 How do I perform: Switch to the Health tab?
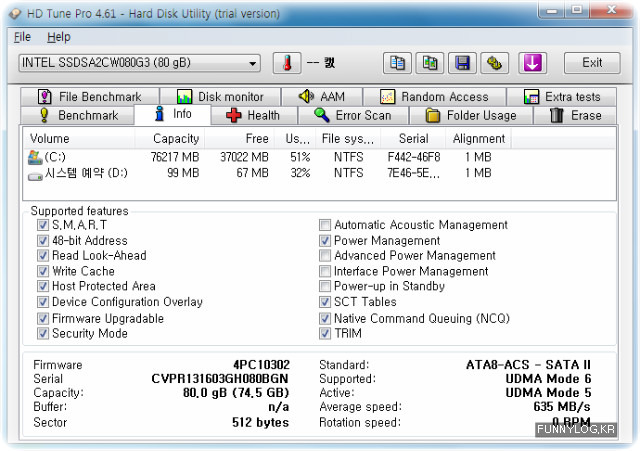coord(253,116)
